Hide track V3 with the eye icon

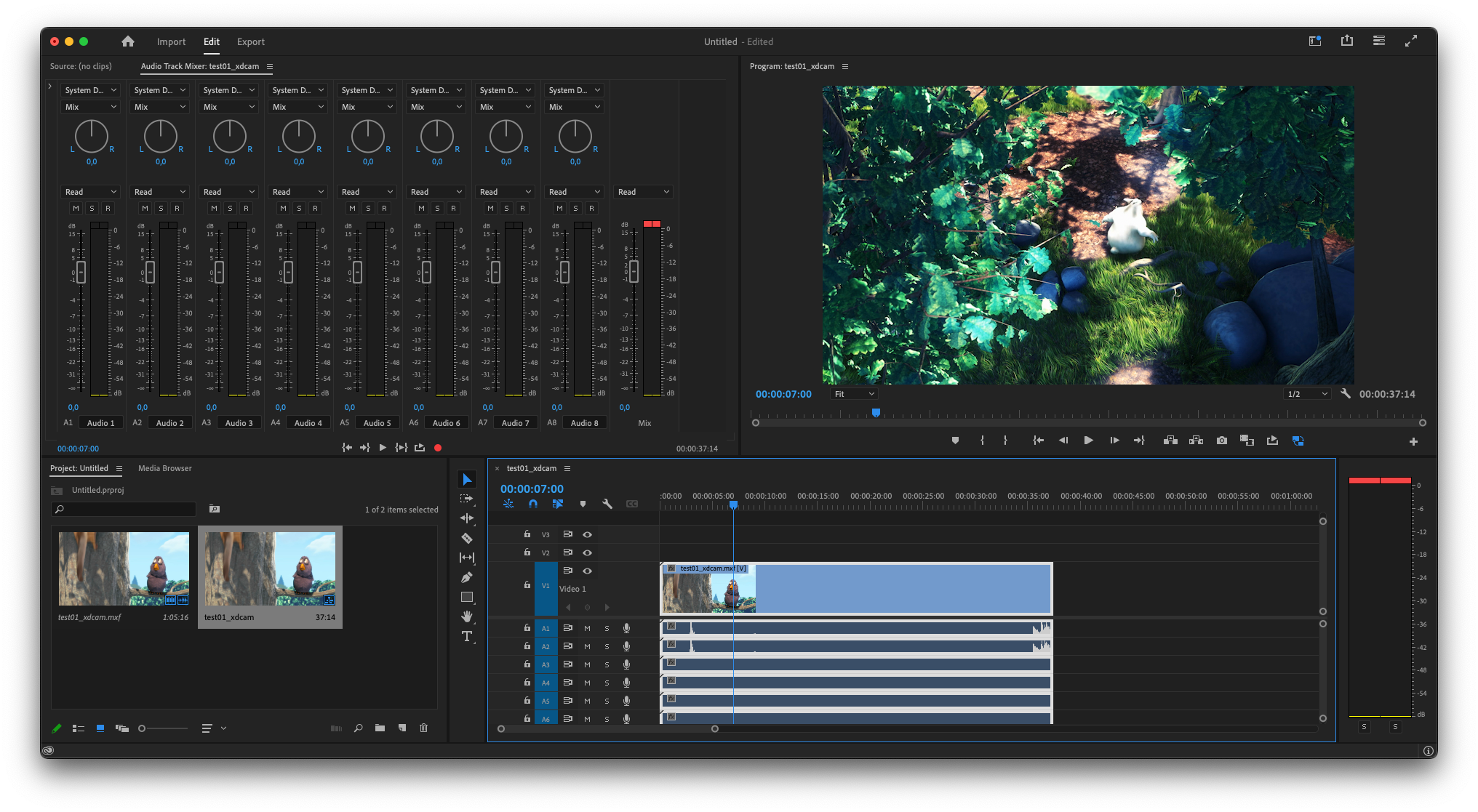pos(587,534)
